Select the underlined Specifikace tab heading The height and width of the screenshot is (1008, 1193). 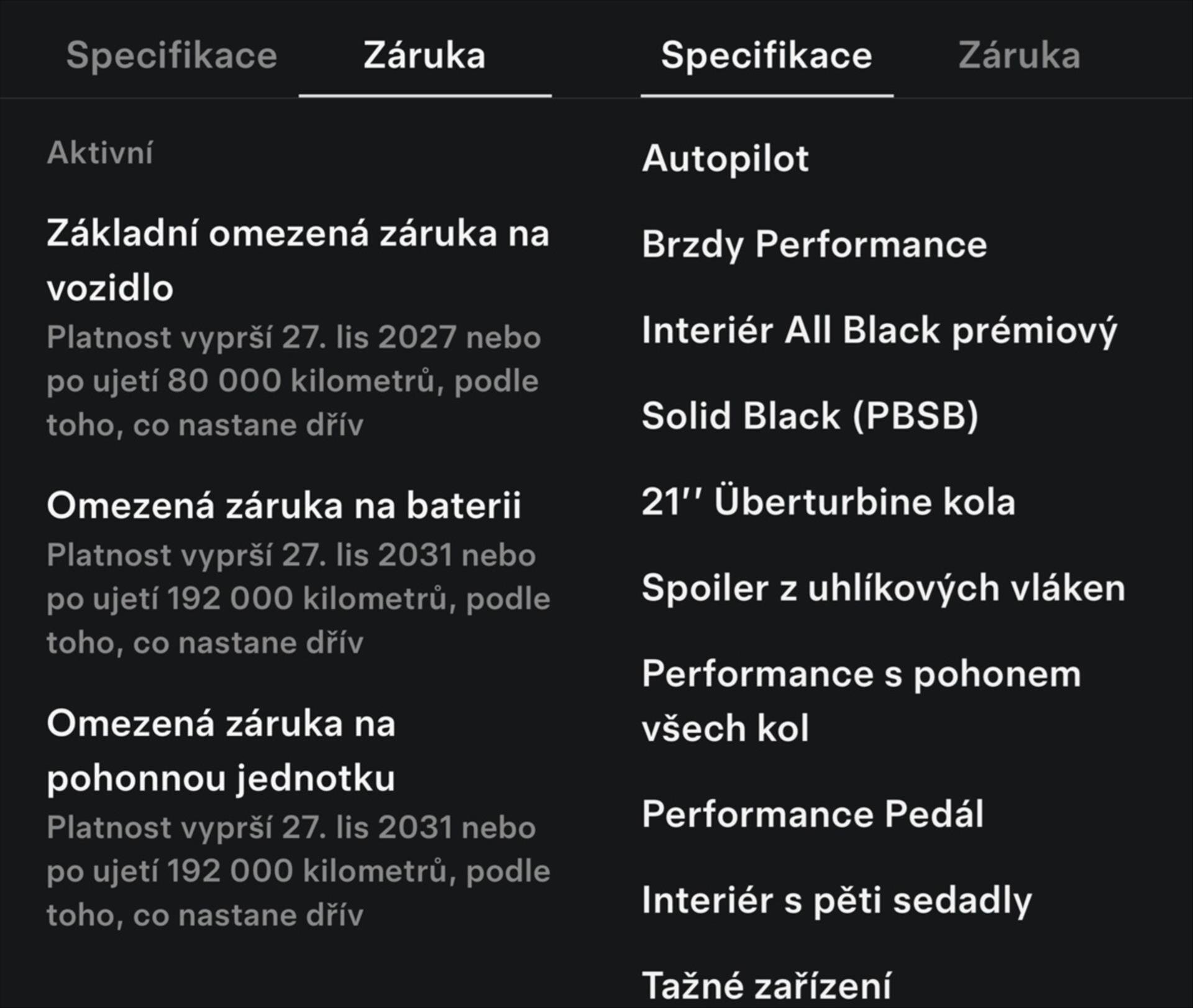click(766, 56)
